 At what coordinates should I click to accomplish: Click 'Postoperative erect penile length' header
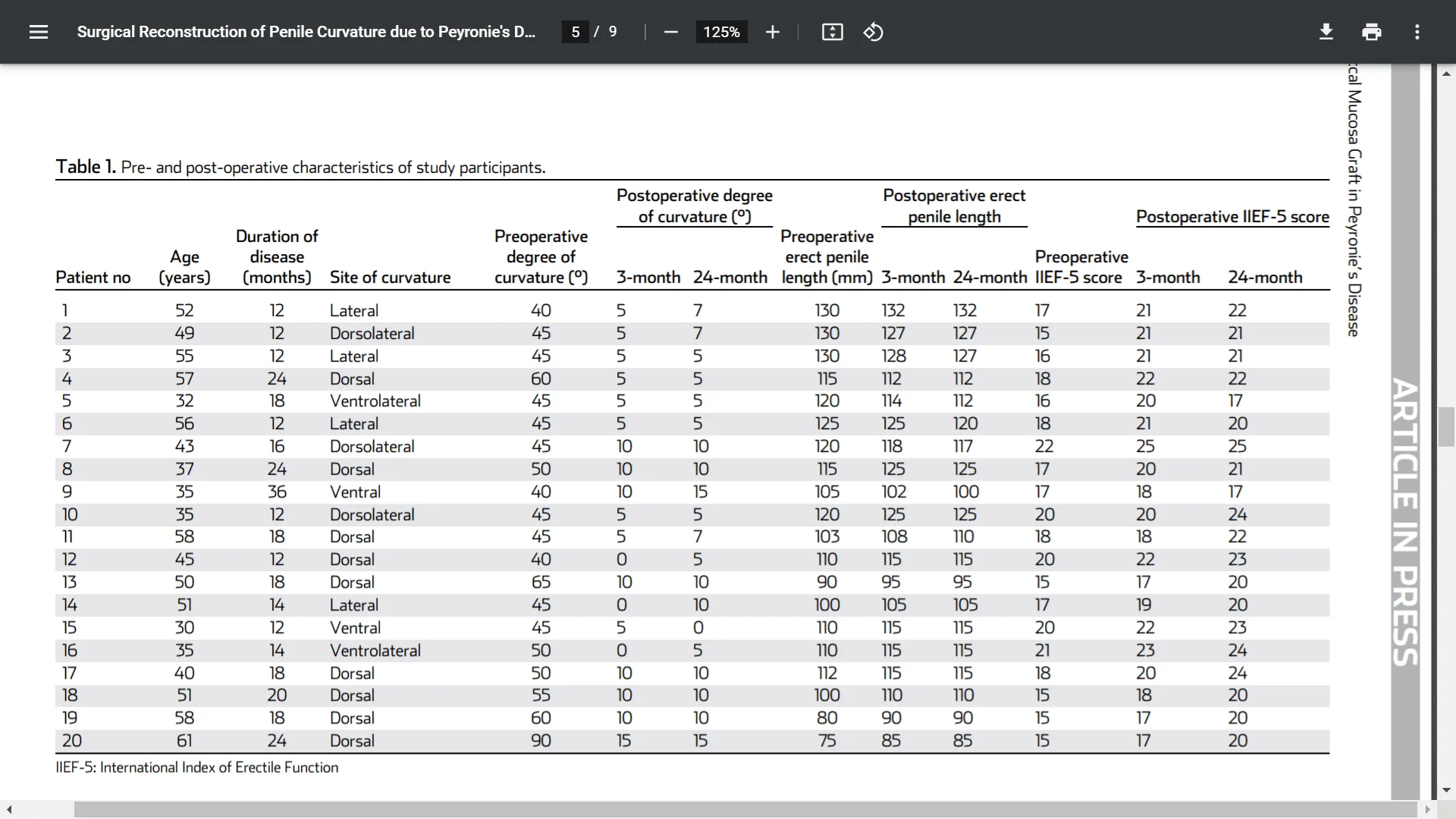(954, 206)
